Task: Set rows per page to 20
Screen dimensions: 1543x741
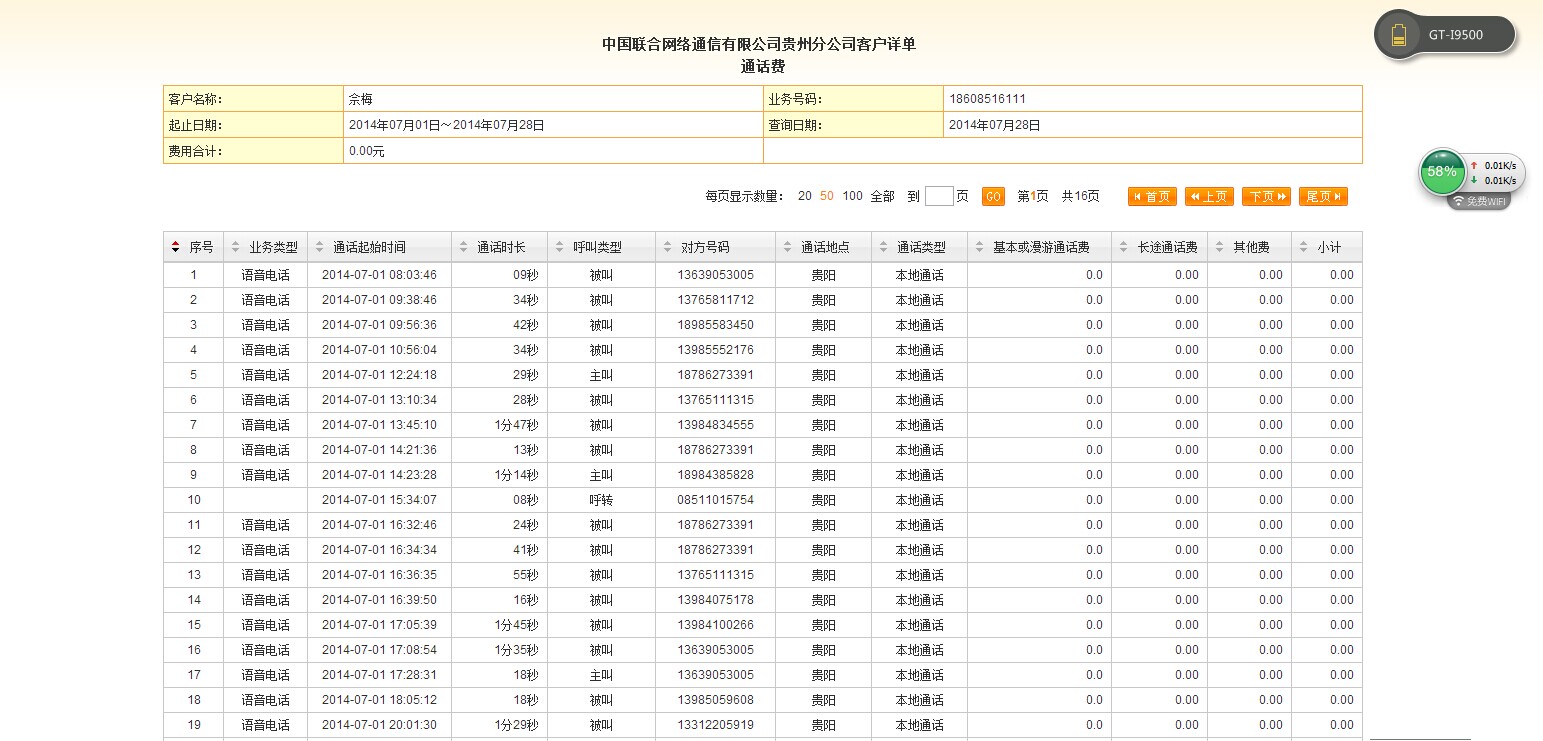Action: [x=805, y=197]
